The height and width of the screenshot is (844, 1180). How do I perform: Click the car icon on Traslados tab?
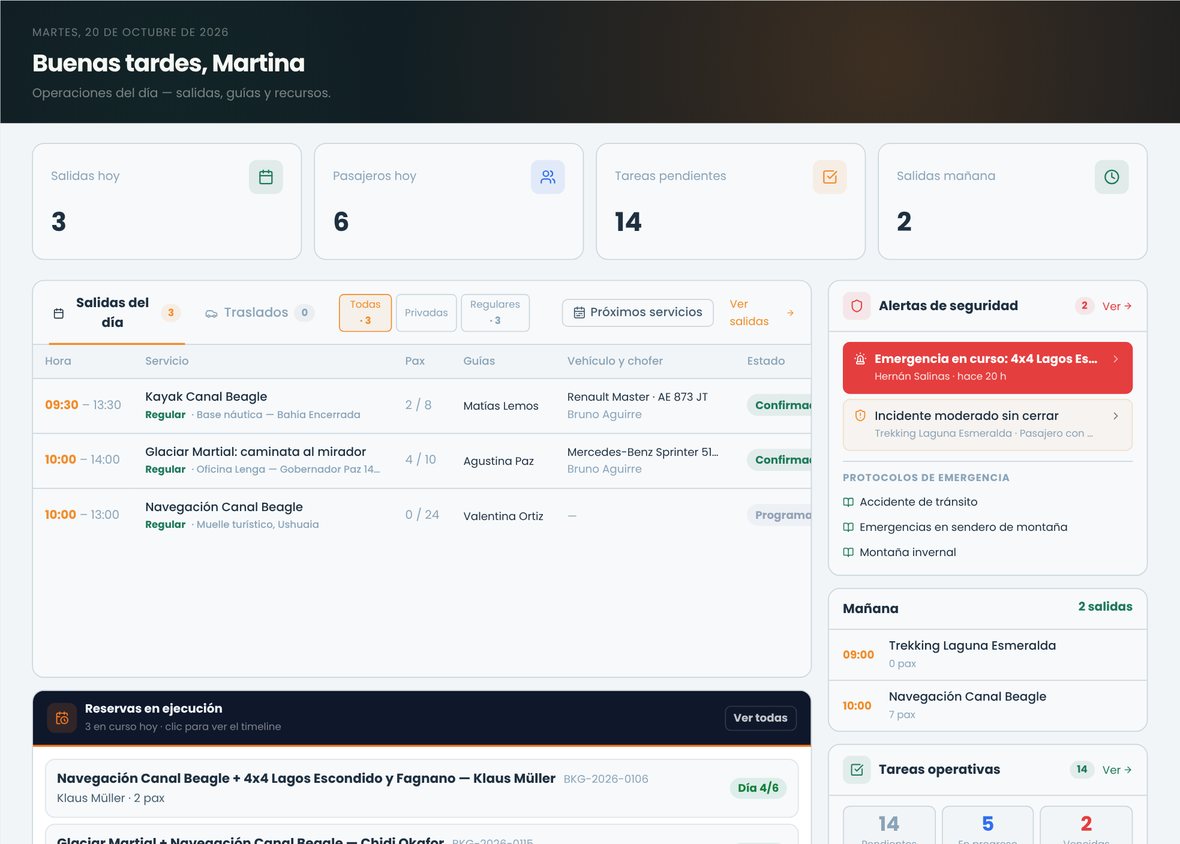tap(211, 313)
